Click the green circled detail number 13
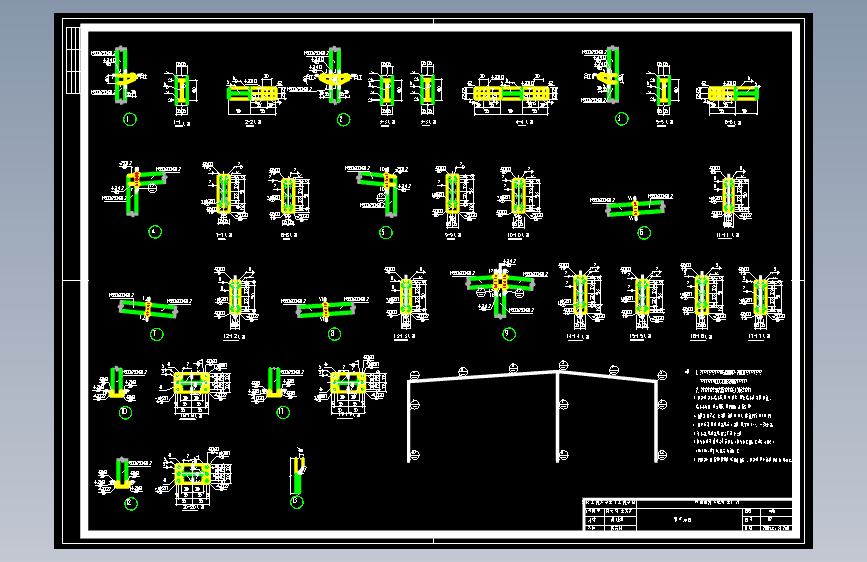 296,502
